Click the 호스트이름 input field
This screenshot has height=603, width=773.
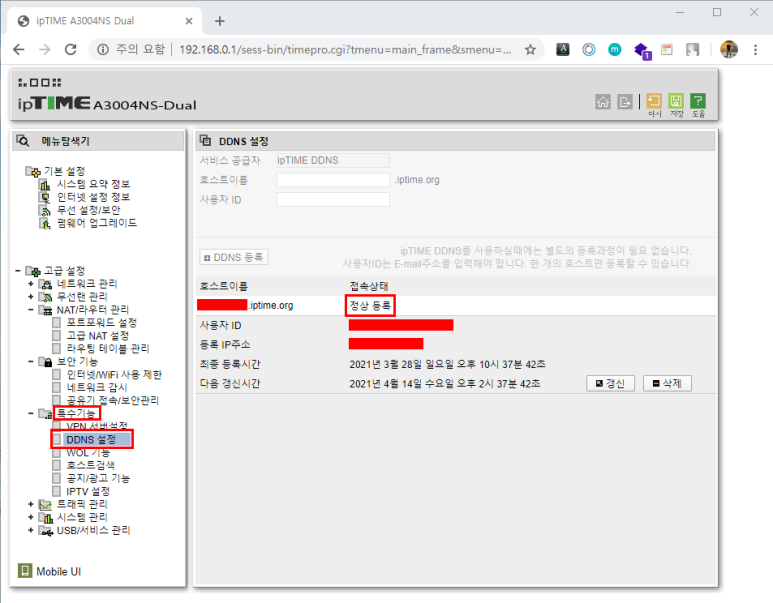[x=333, y=180]
